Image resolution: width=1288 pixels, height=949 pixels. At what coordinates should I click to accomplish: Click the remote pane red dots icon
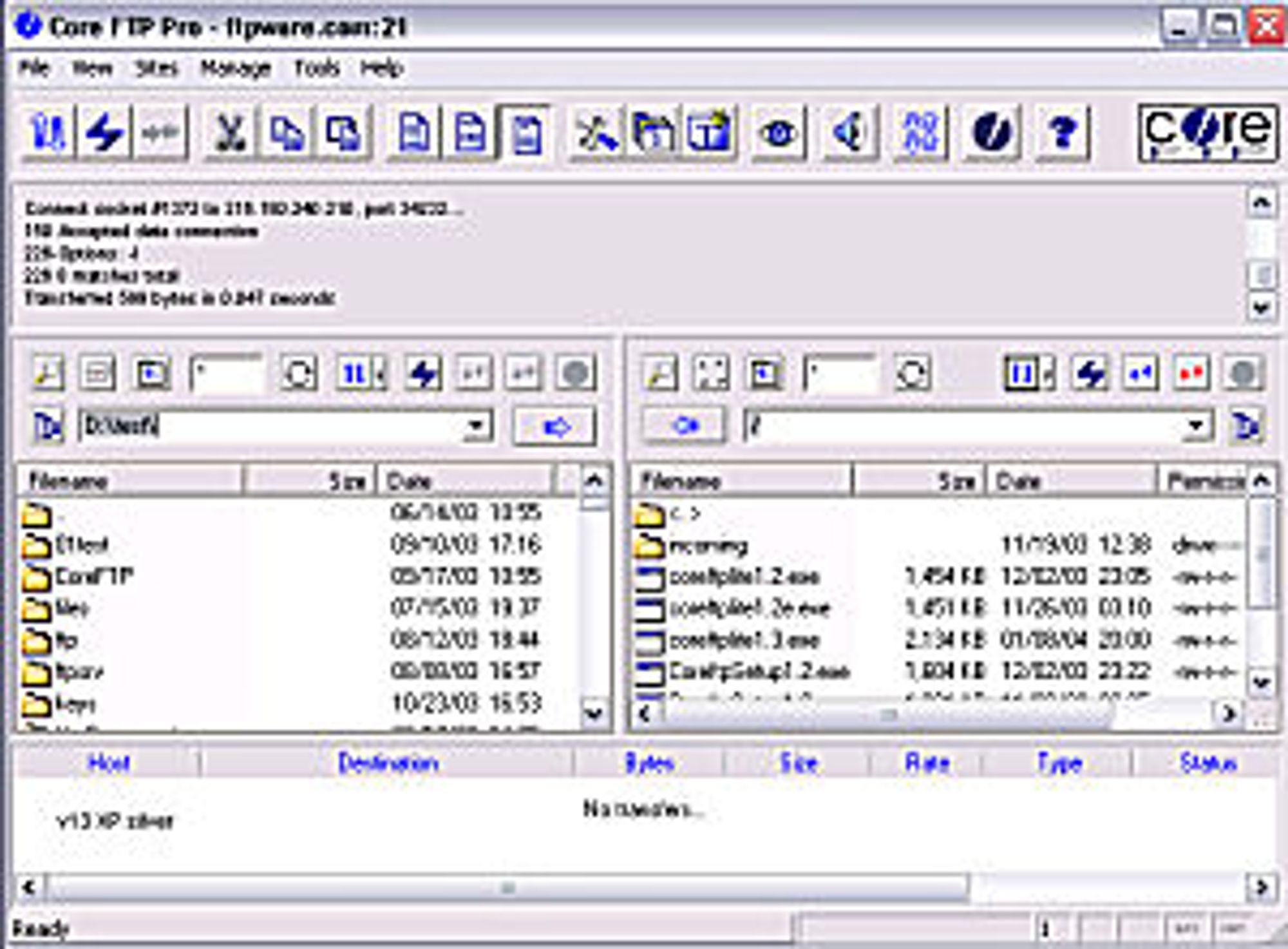click(1191, 373)
